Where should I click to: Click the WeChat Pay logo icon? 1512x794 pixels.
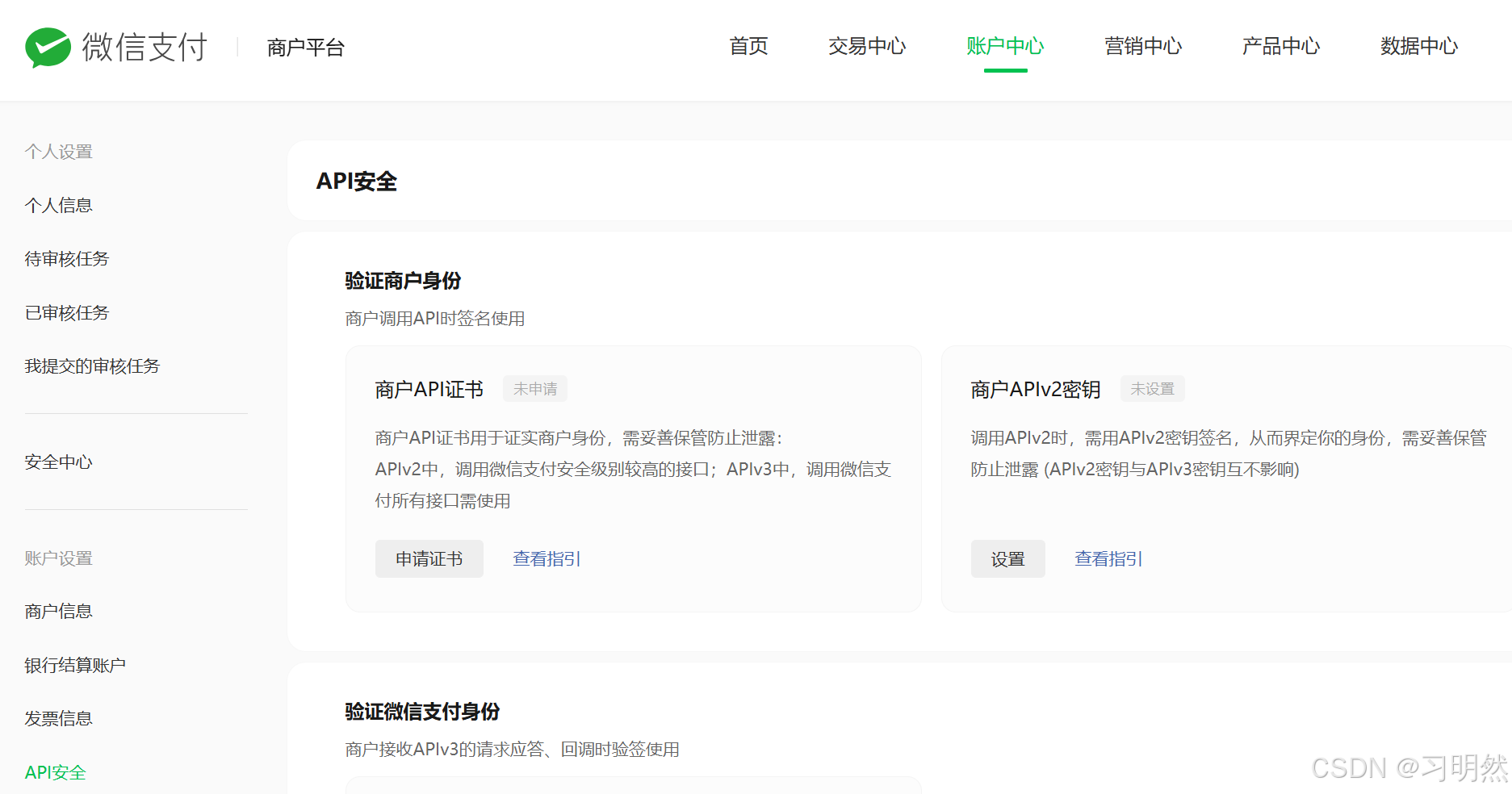coord(48,47)
